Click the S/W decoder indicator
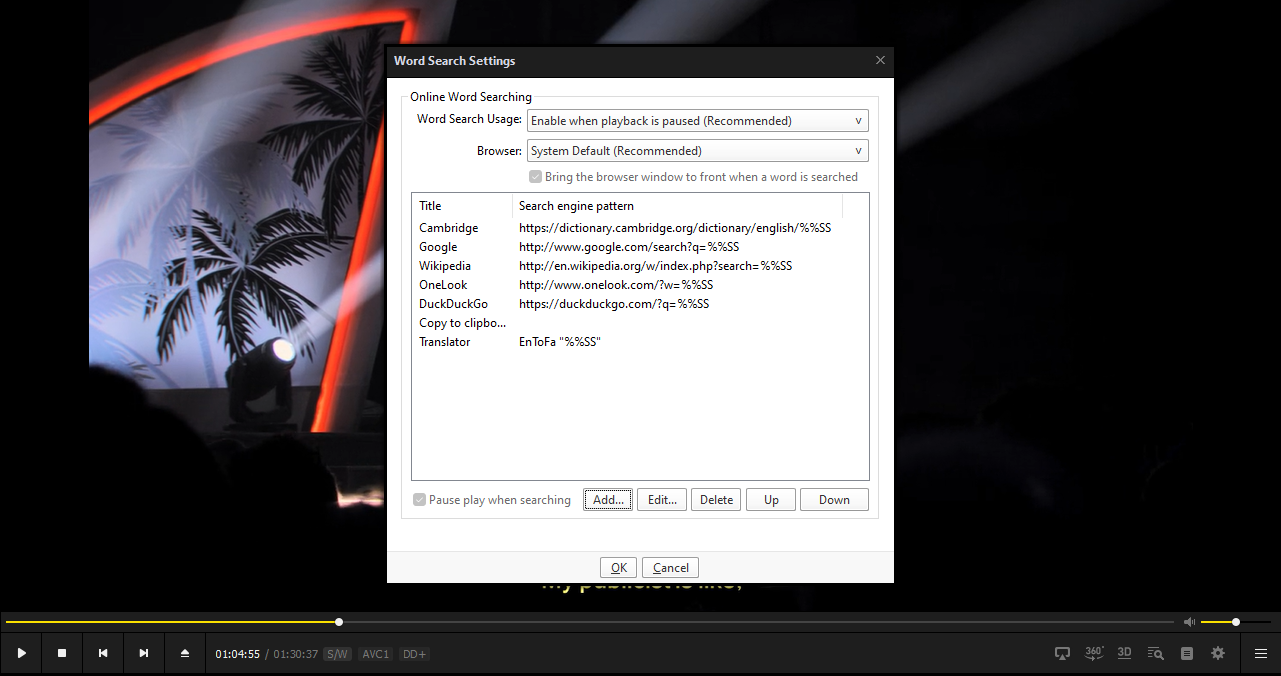Image resolution: width=1281 pixels, height=676 pixels. pos(338,654)
